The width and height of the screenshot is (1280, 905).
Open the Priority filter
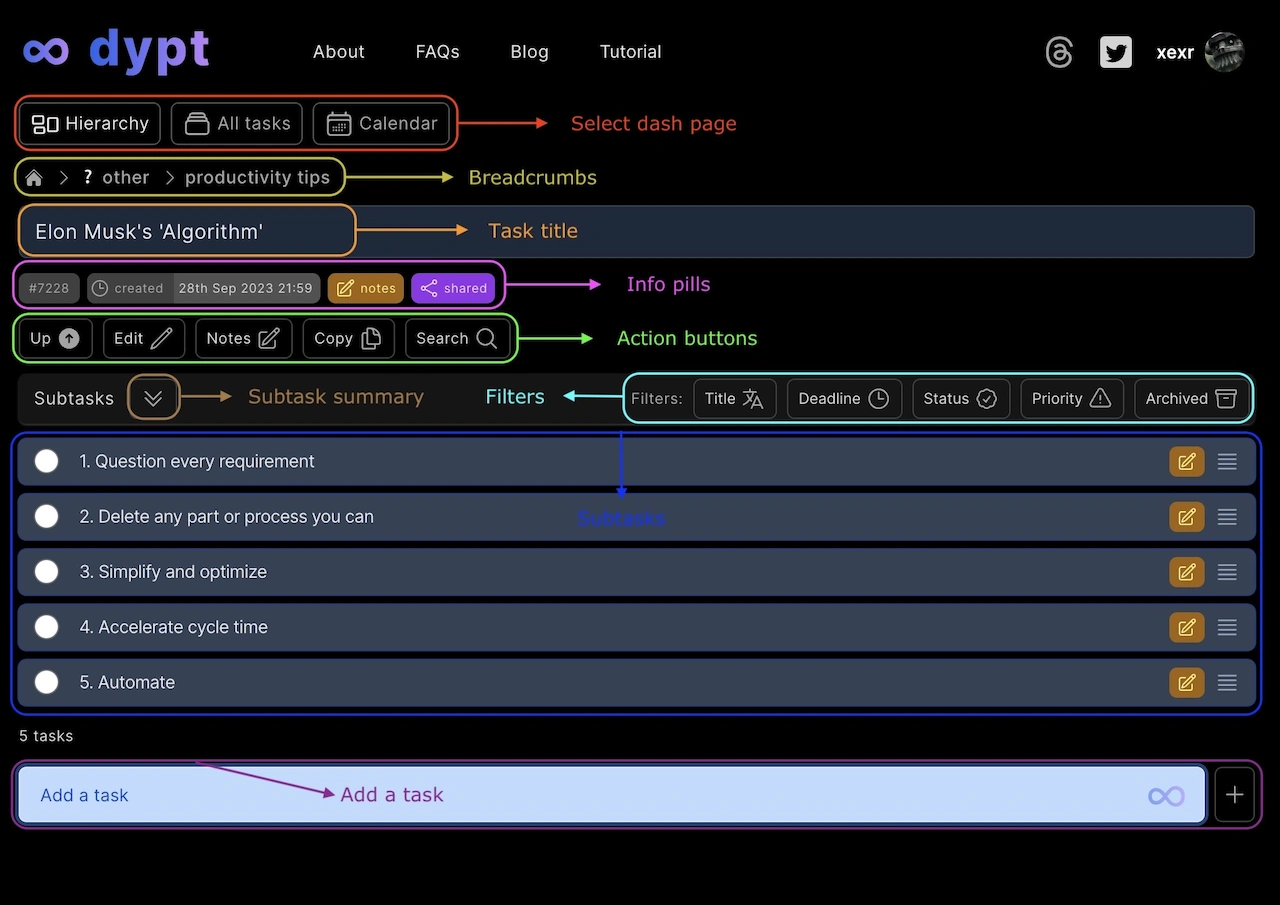click(x=1071, y=398)
